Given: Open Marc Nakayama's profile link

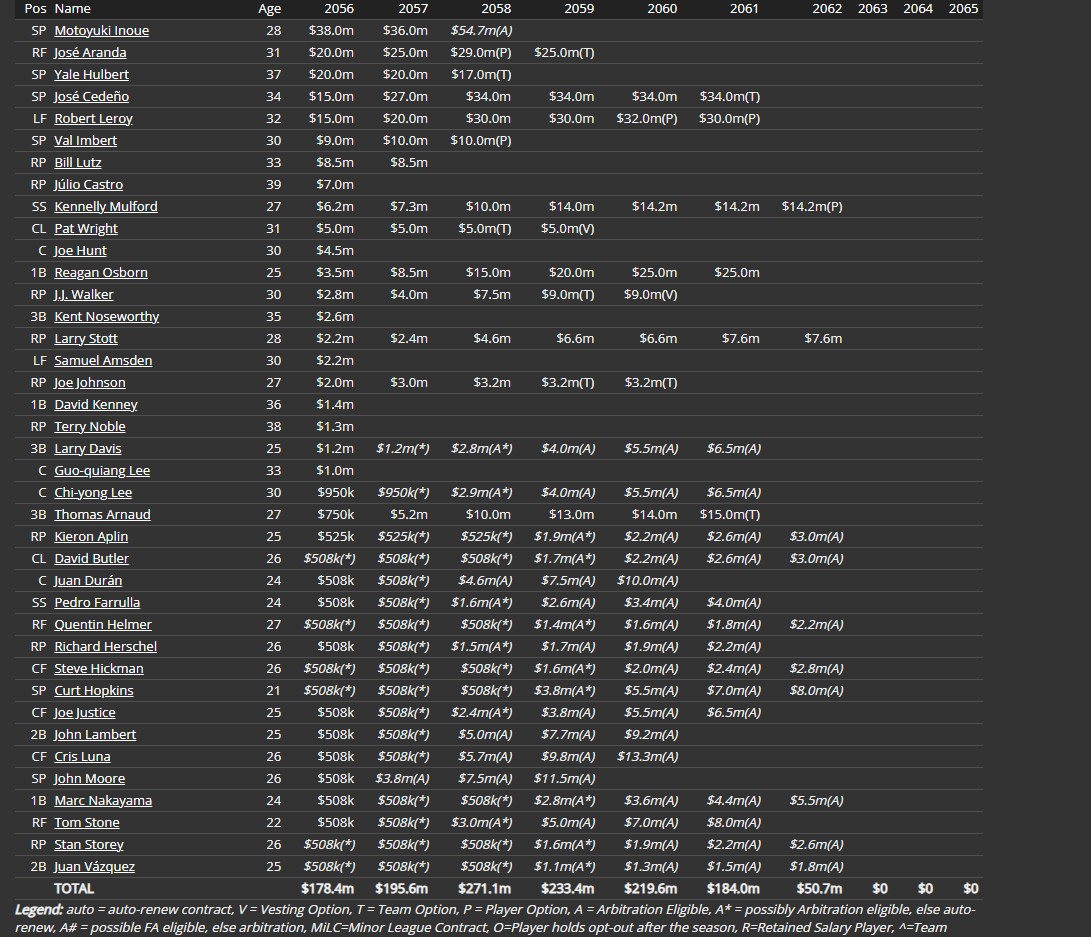Looking at the screenshot, I should click(x=103, y=801).
